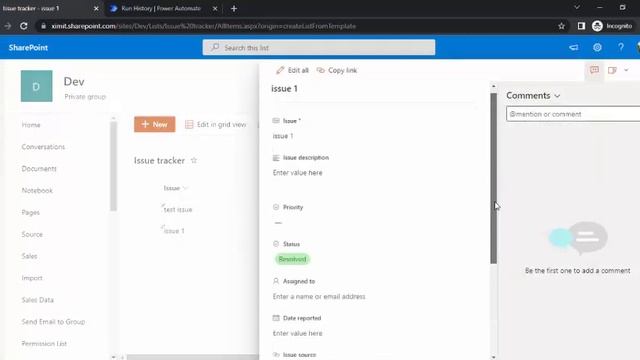The height and width of the screenshot is (360, 640).
Task: Click form scrollbar up arrow
Action: [493, 86]
